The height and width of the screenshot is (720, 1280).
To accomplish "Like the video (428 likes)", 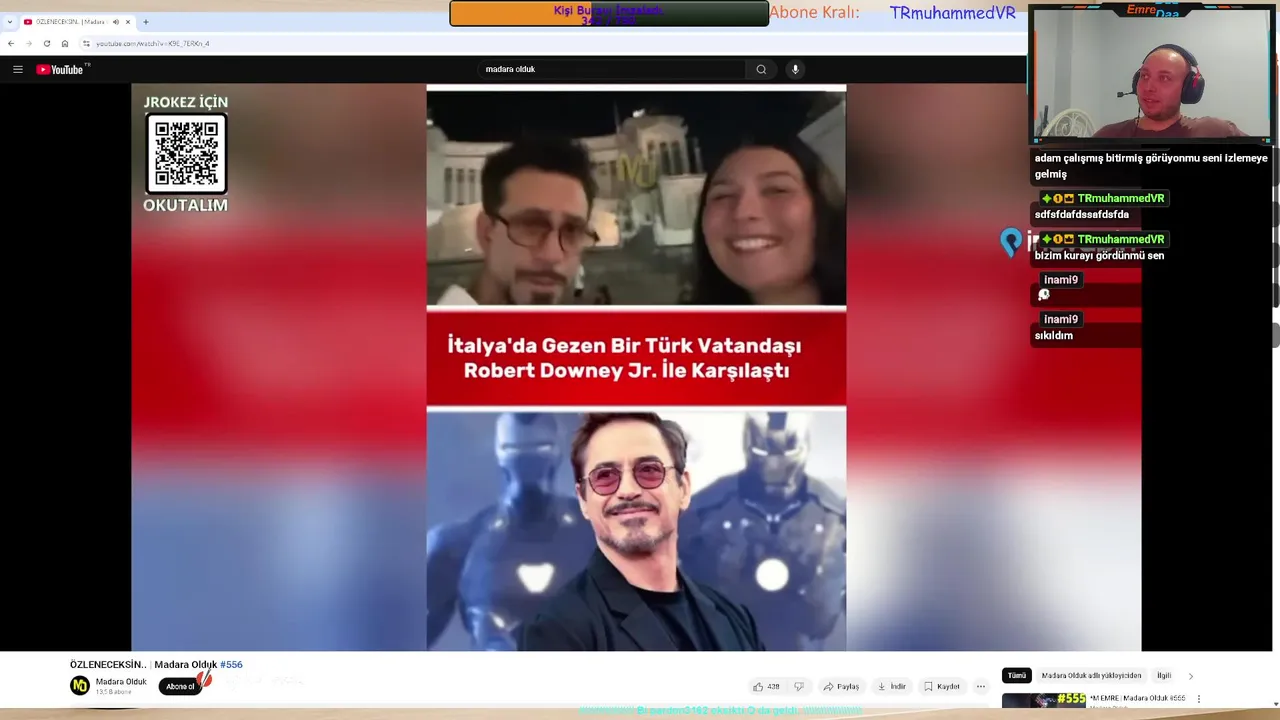I will (x=766, y=686).
